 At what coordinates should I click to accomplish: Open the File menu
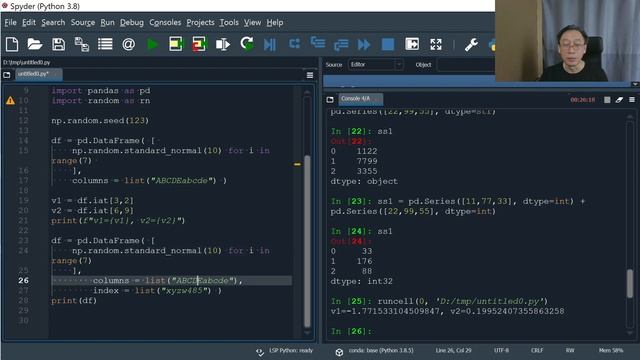(x=10, y=22)
